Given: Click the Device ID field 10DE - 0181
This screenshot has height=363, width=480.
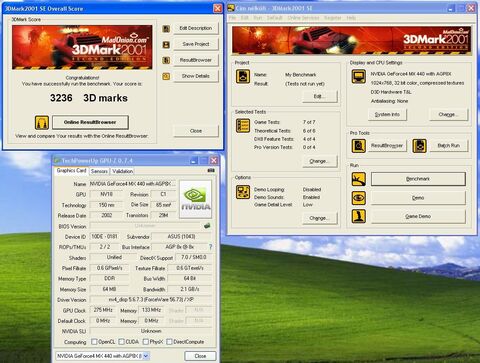Looking at the screenshot, I should tap(104, 236).
